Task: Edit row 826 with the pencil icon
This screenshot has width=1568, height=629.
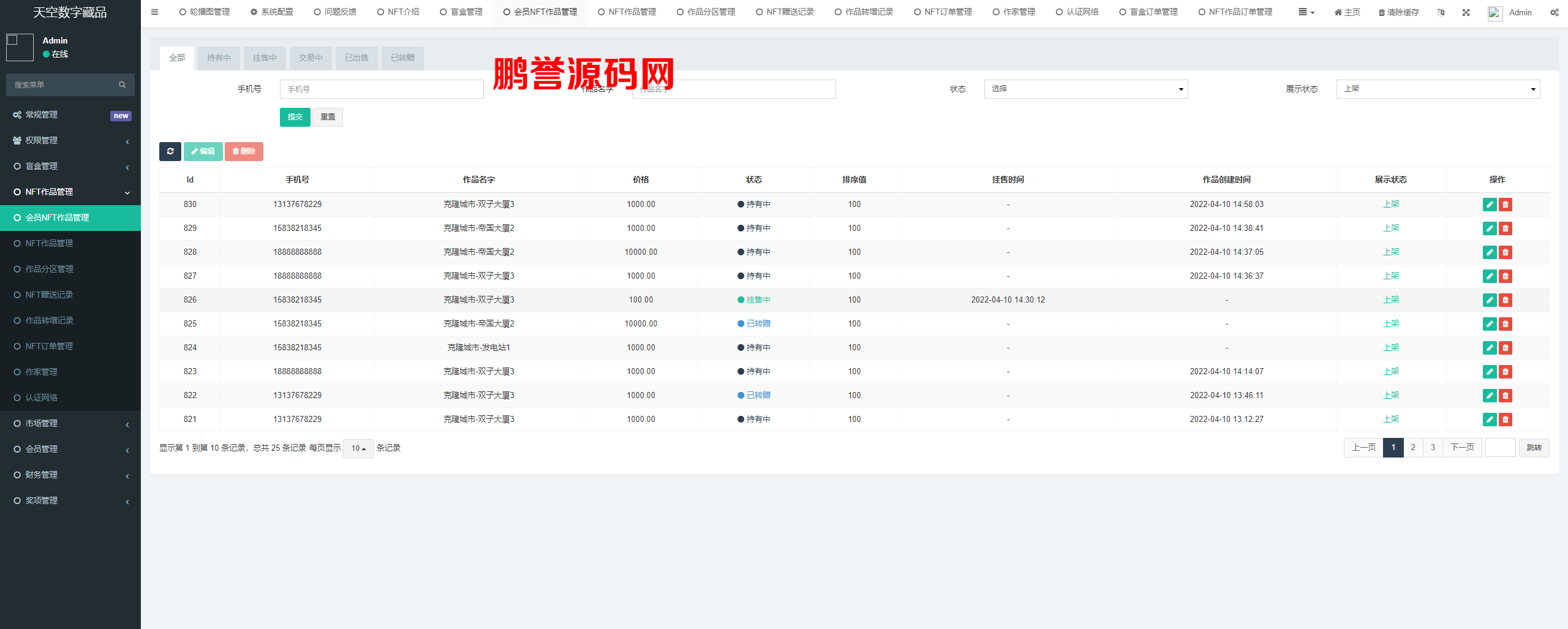Action: point(1490,300)
